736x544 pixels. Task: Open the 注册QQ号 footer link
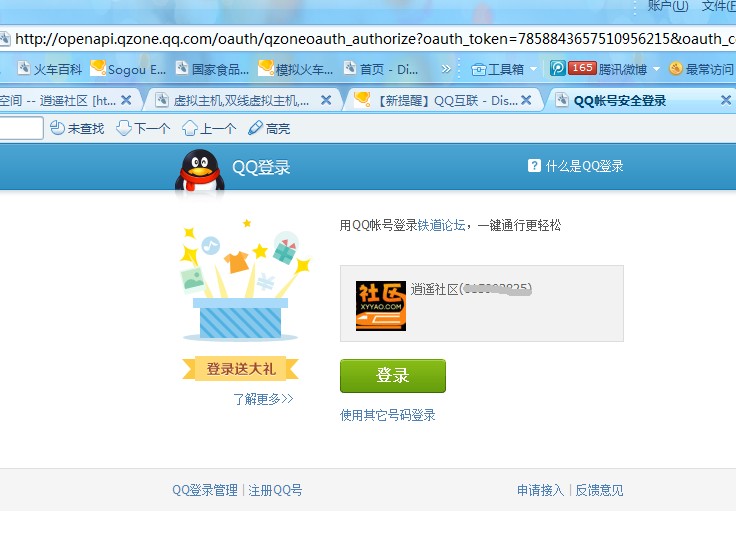pos(275,490)
